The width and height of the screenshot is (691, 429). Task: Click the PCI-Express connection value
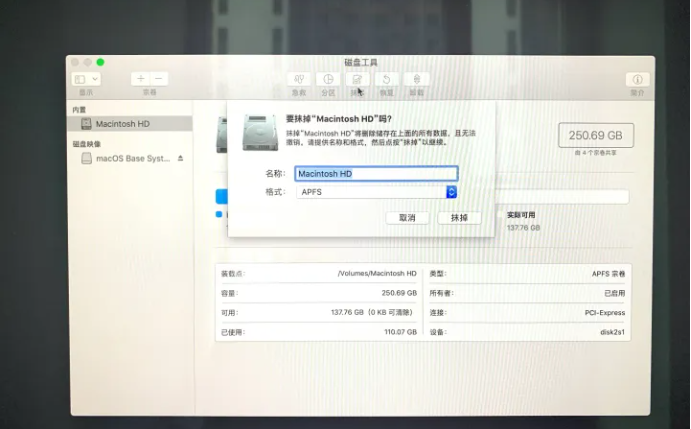coord(605,313)
